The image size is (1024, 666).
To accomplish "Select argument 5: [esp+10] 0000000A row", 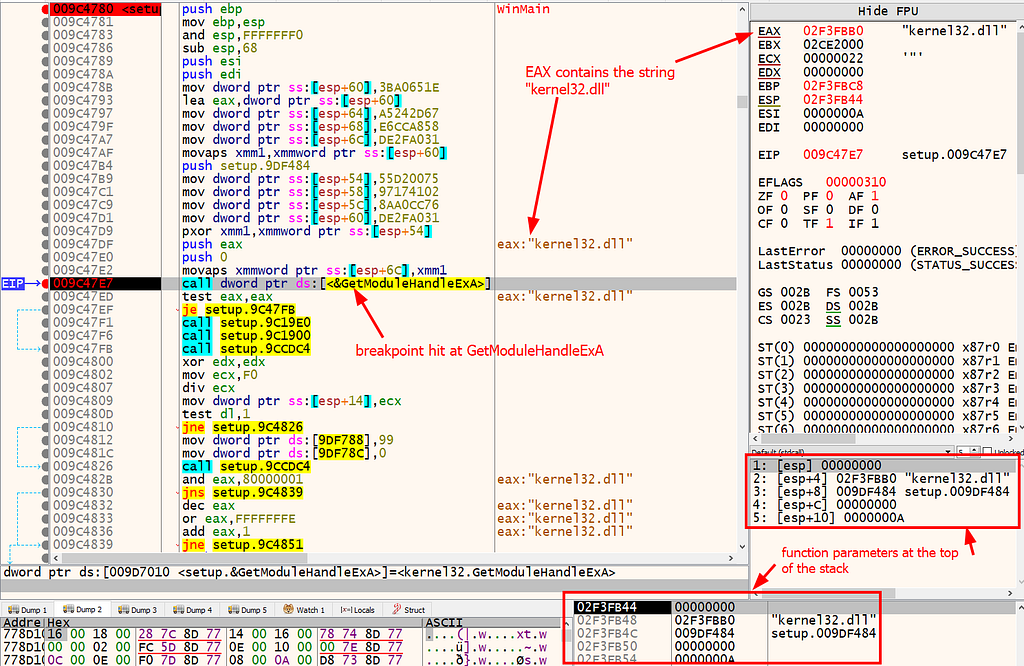I will coord(882,518).
